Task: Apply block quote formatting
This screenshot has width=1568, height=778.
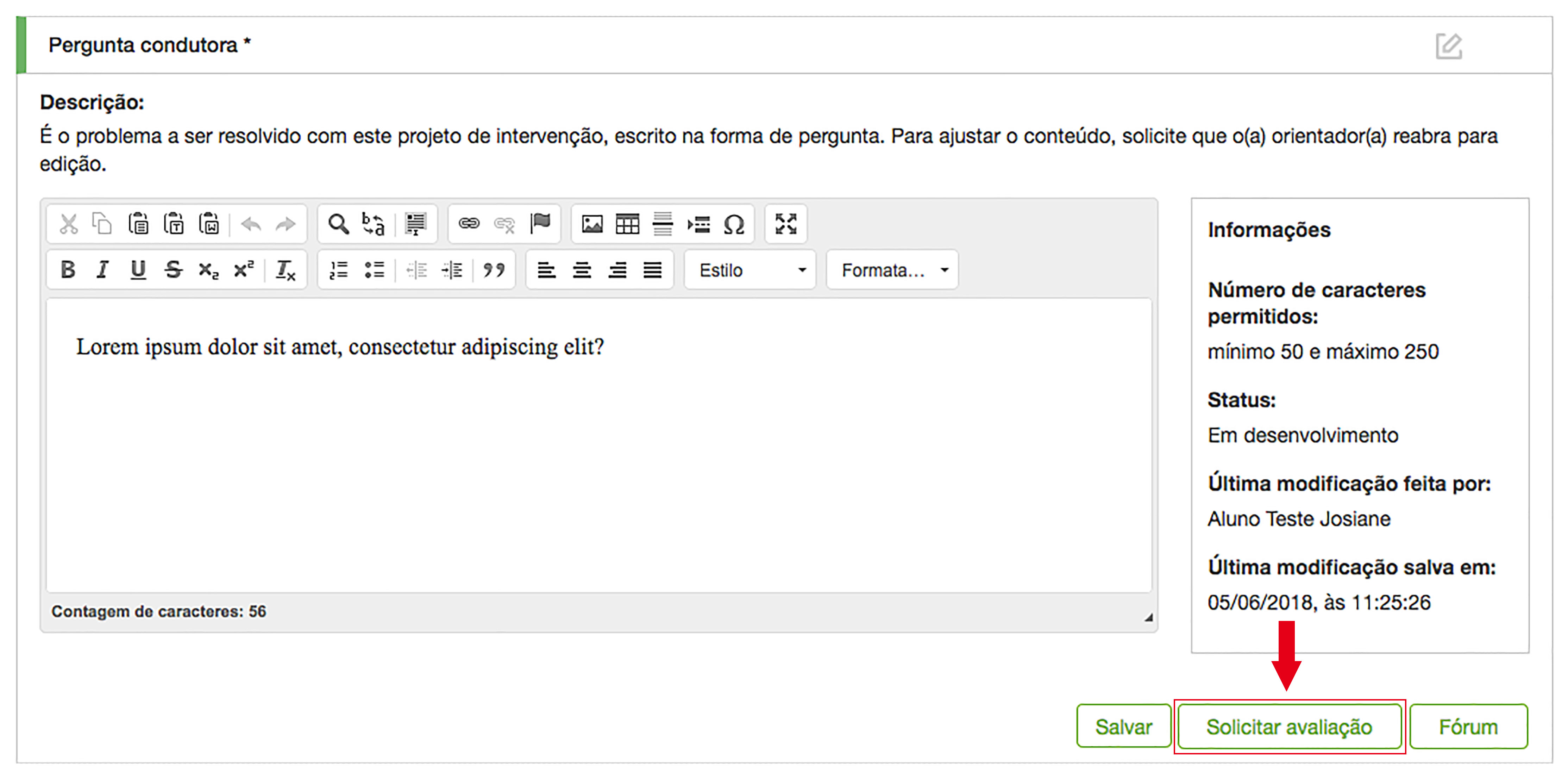Action: (x=494, y=269)
